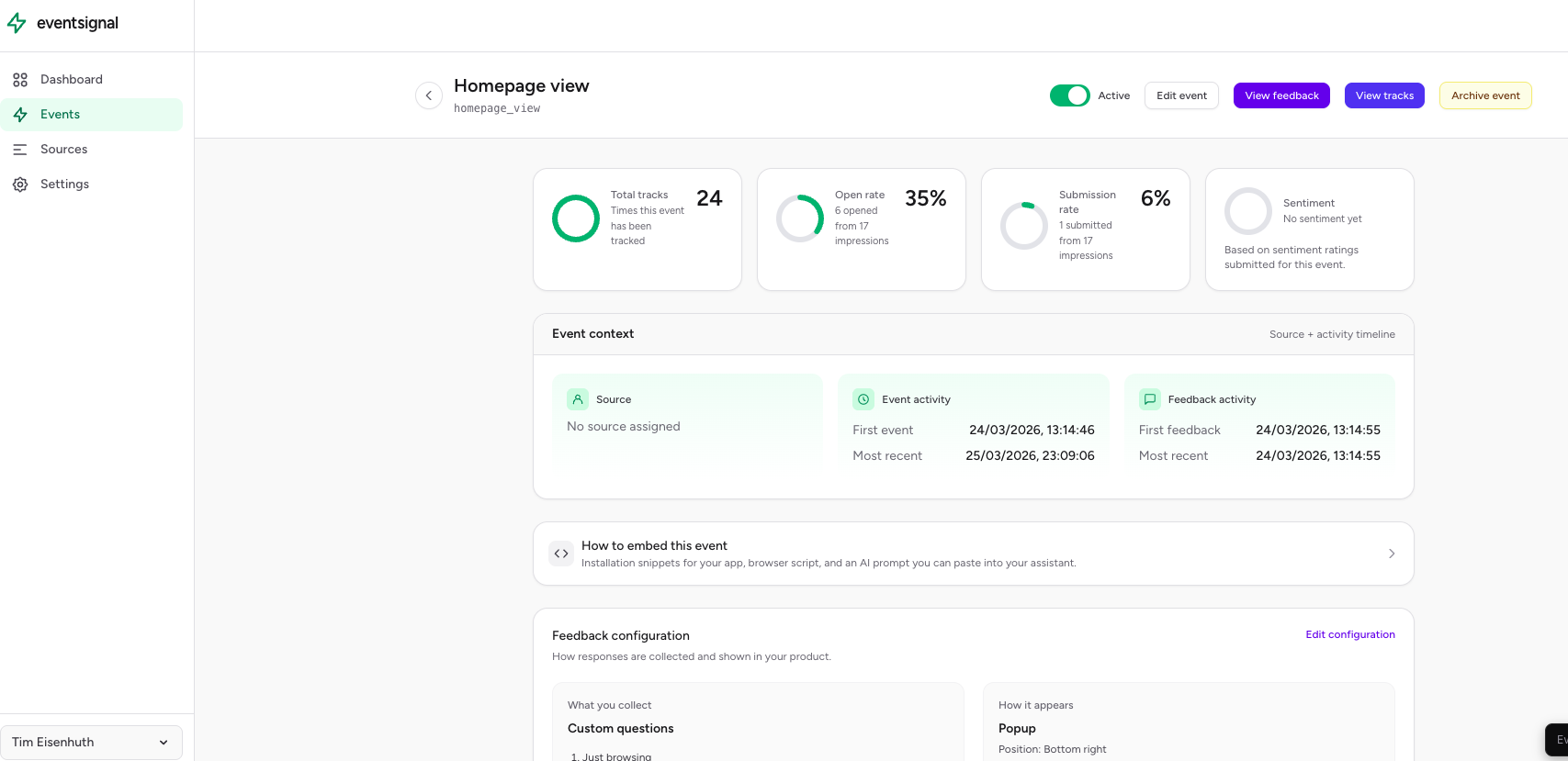Click the Active status label
Image resolution: width=1568 pixels, height=761 pixels.
[x=1113, y=95]
